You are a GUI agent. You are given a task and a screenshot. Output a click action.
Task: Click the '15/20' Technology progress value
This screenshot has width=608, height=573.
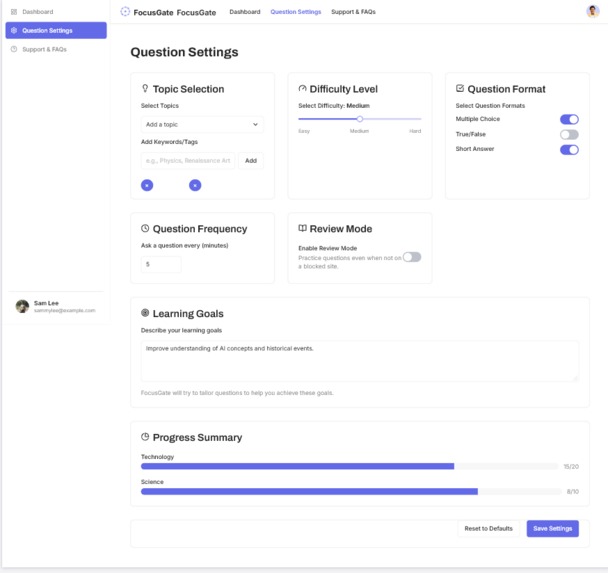(571, 466)
